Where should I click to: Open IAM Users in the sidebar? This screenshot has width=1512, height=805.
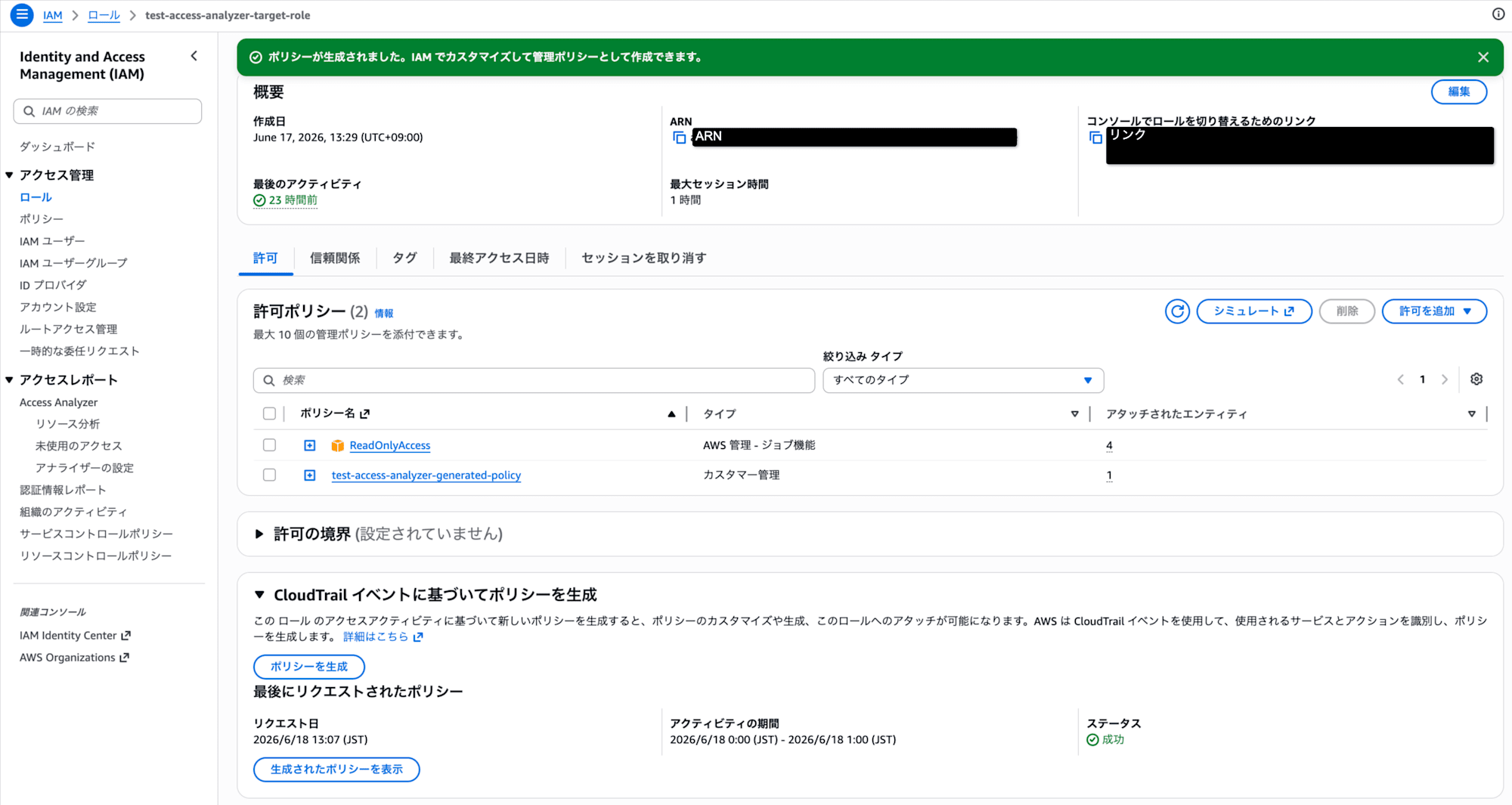[52, 241]
